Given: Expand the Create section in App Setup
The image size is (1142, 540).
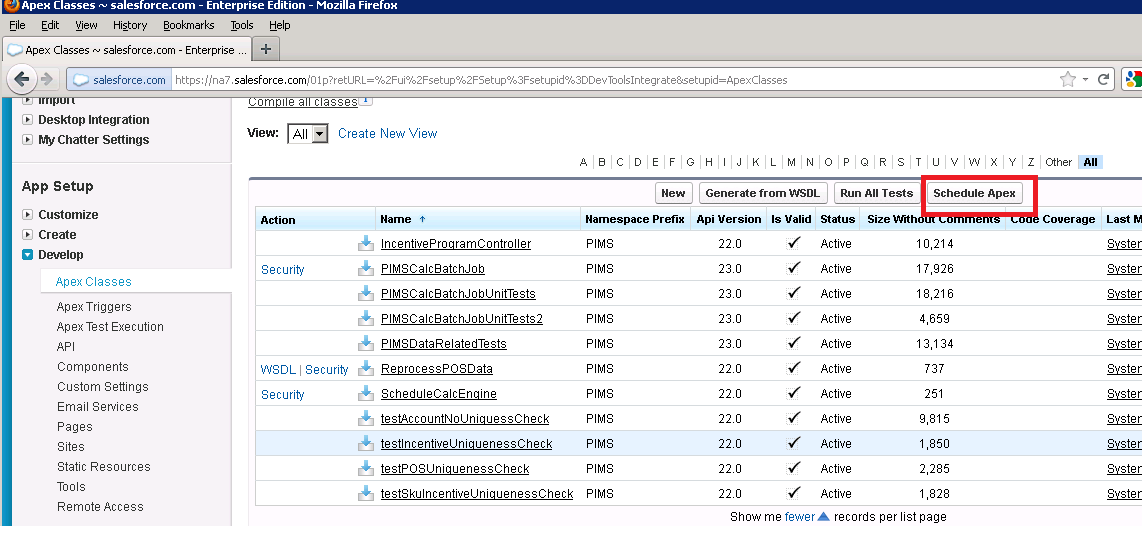Looking at the screenshot, I should (28, 235).
